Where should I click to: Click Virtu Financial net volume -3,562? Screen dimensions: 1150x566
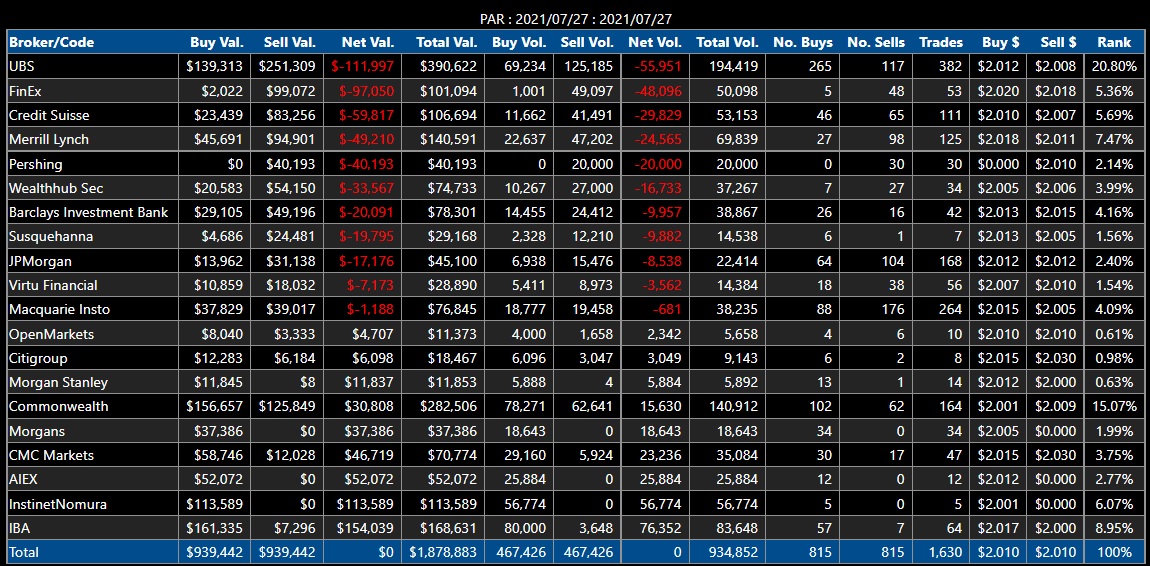point(660,284)
